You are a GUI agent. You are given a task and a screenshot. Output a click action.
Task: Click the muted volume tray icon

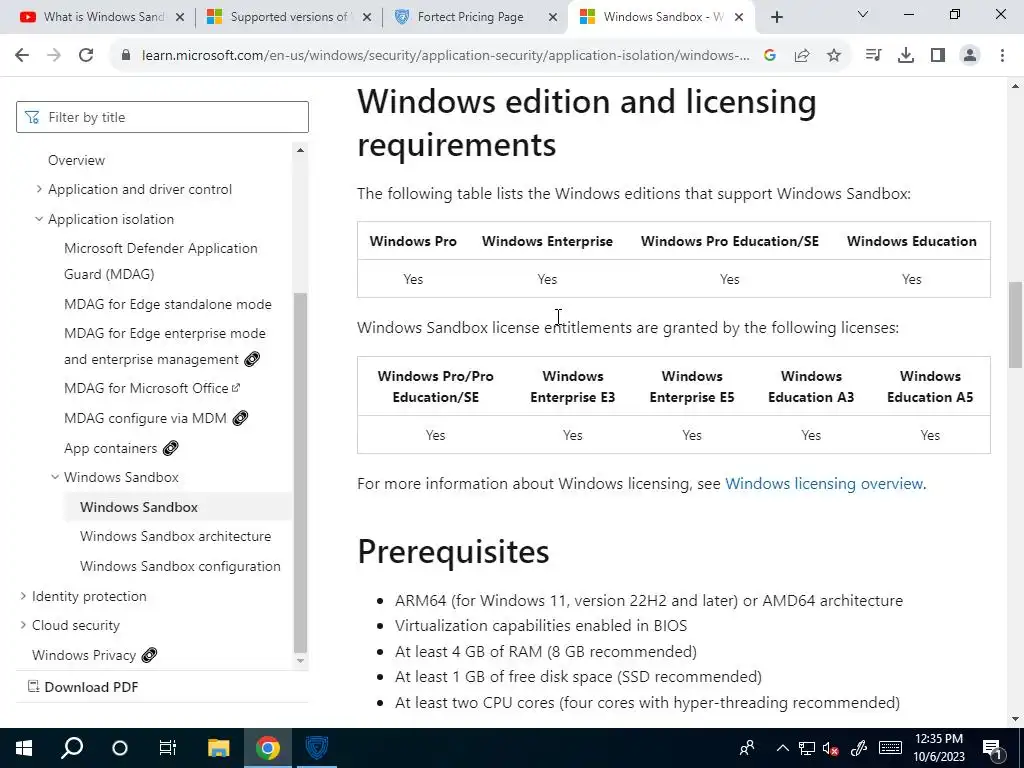(x=831, y=748)
